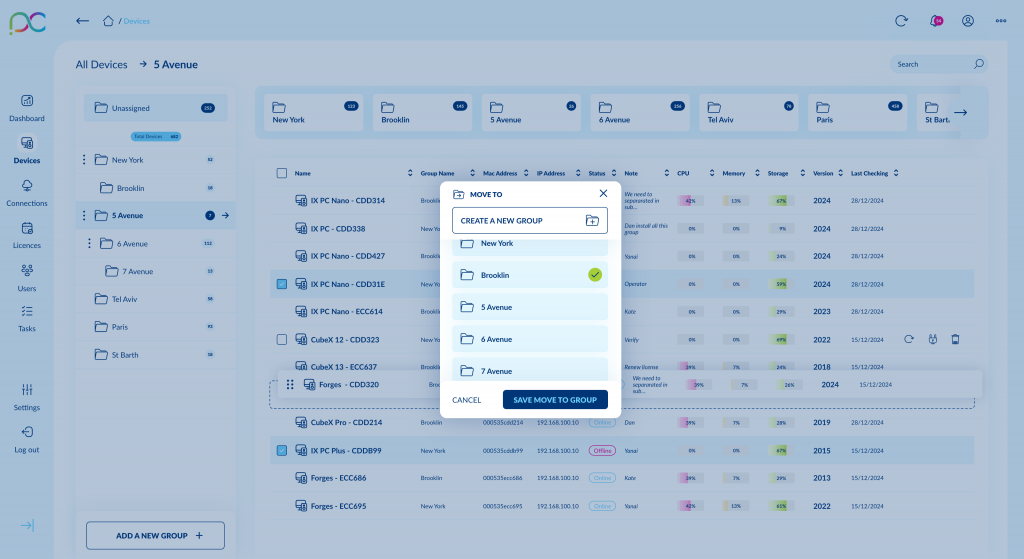This screenshot has width=1024, height=559.
Task: Click plug icon on CubeX 12 row
Action: coord(933,339)
